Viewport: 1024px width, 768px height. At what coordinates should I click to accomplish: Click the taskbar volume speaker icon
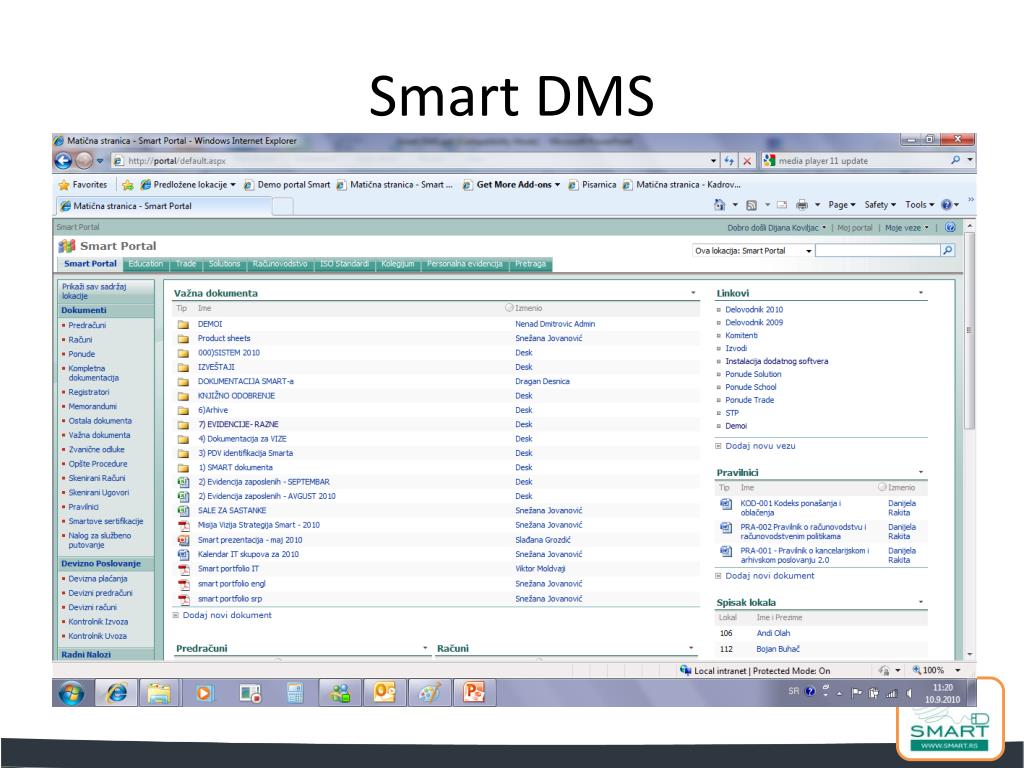pyautogui.click(x=909, y=694)
